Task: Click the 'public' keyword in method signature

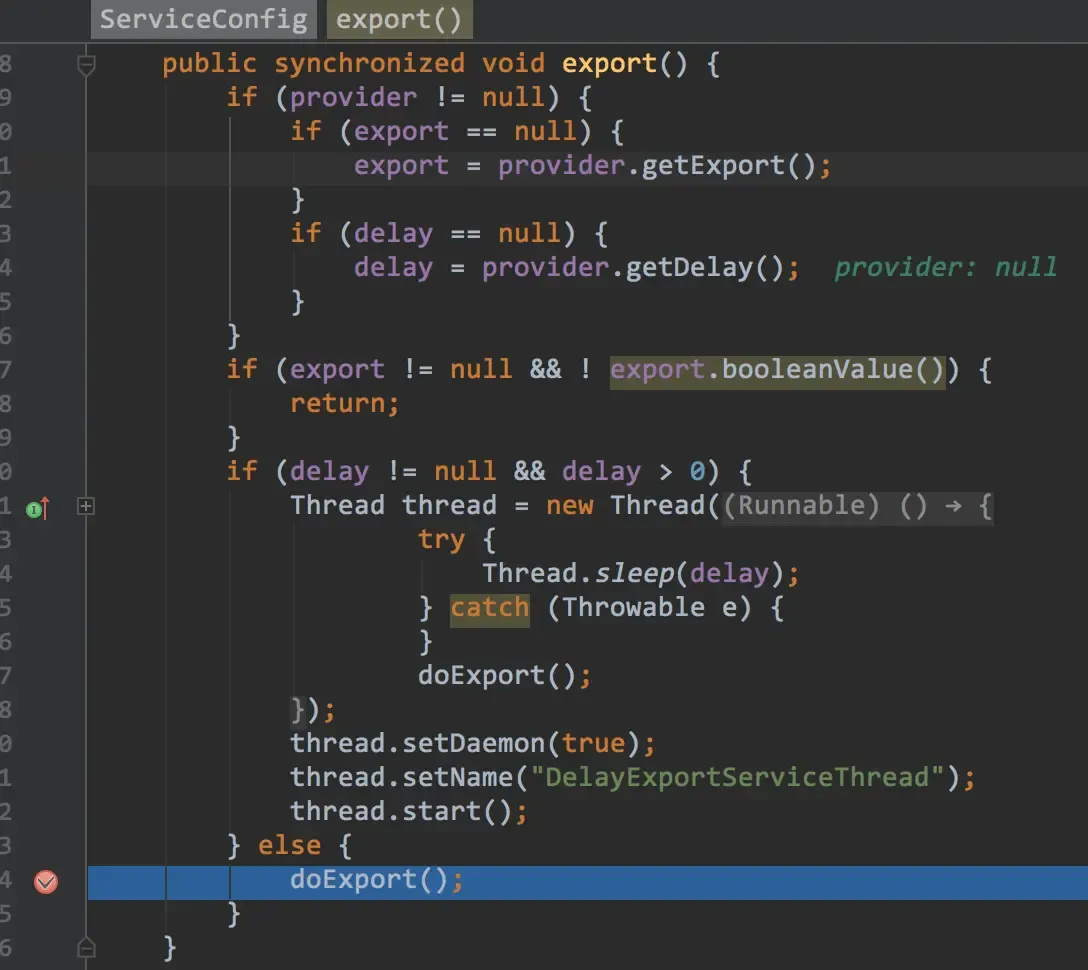Action: pyautogui.click(x=209, y=64)
